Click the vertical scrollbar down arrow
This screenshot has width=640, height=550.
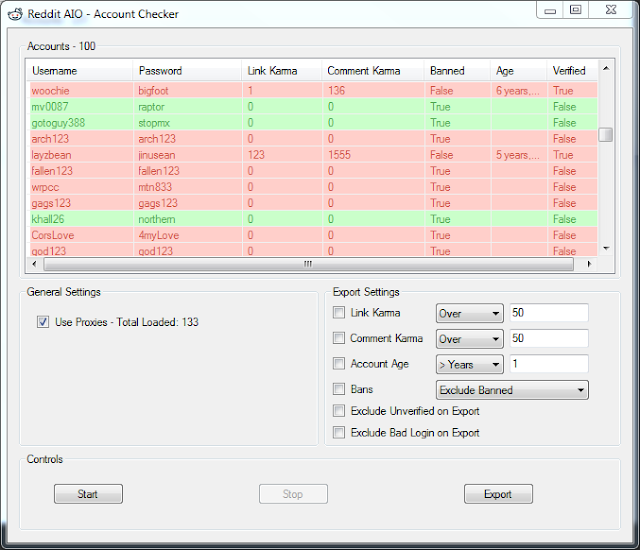[x=606, y=248]
